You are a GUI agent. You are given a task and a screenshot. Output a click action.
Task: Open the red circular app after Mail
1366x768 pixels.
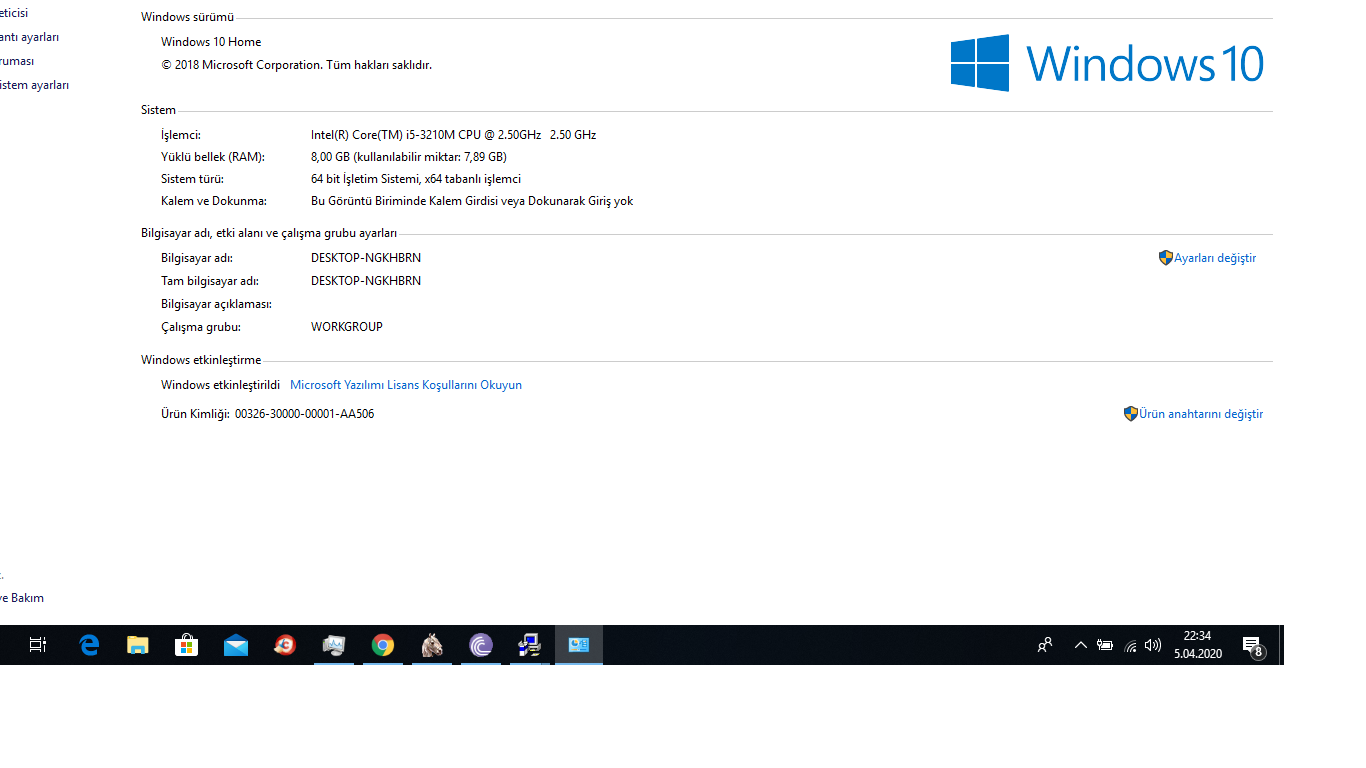click(x=284, y=645)
